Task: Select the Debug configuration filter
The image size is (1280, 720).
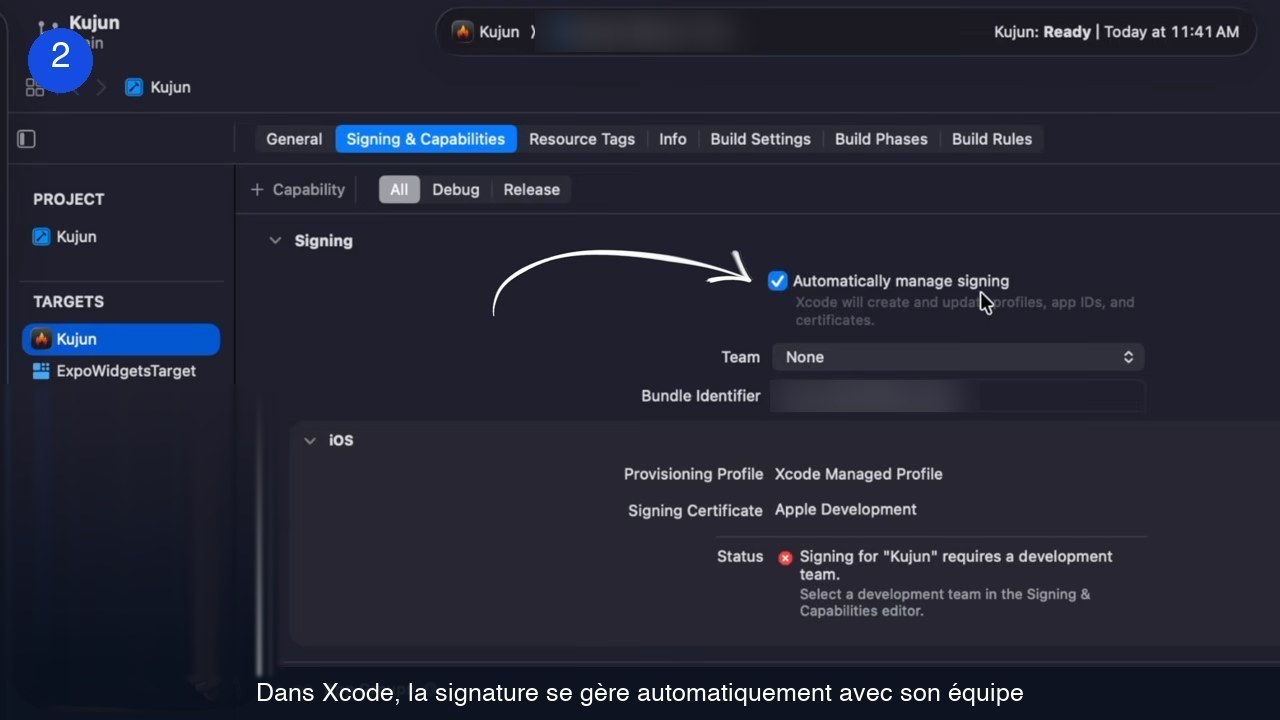Action: click(x=456, y=189)
